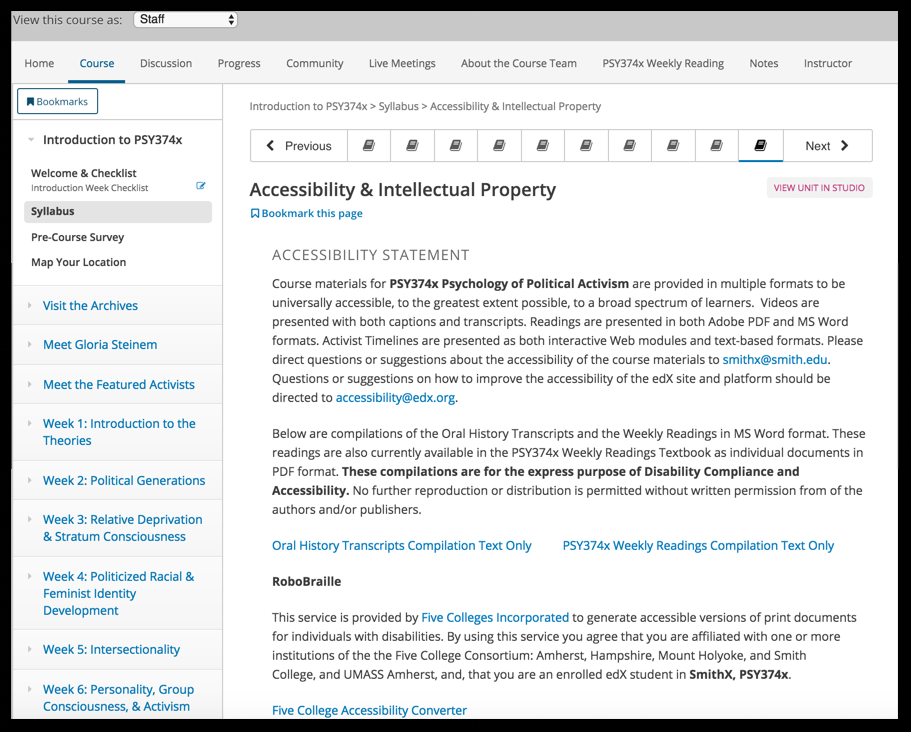Click the edit icon beside Introduction Week Checklist
This screenshot has height=732, width=911.
[200, 186]
